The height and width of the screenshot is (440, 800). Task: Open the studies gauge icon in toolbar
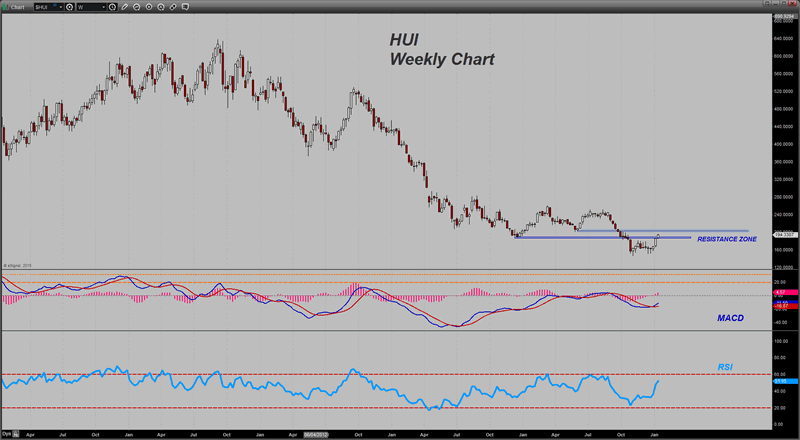[x=137, y=7]
